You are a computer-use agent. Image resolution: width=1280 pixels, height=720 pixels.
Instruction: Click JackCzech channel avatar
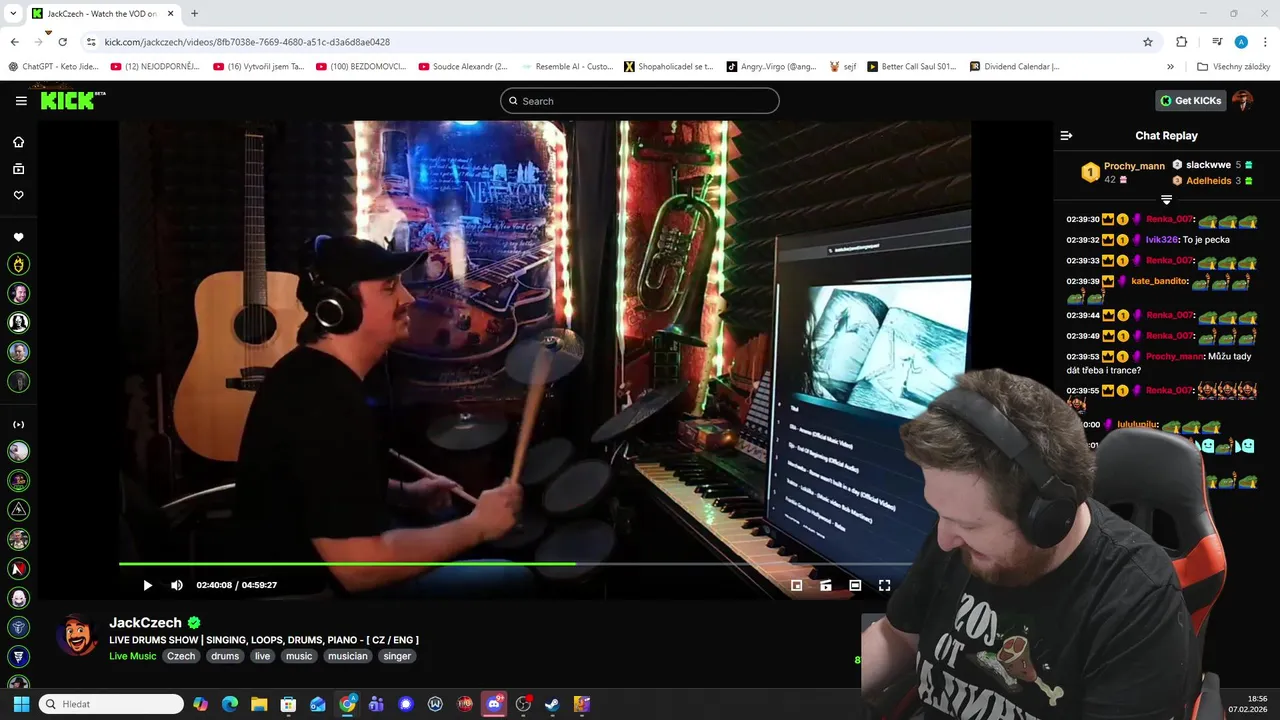tap(77, 634)
